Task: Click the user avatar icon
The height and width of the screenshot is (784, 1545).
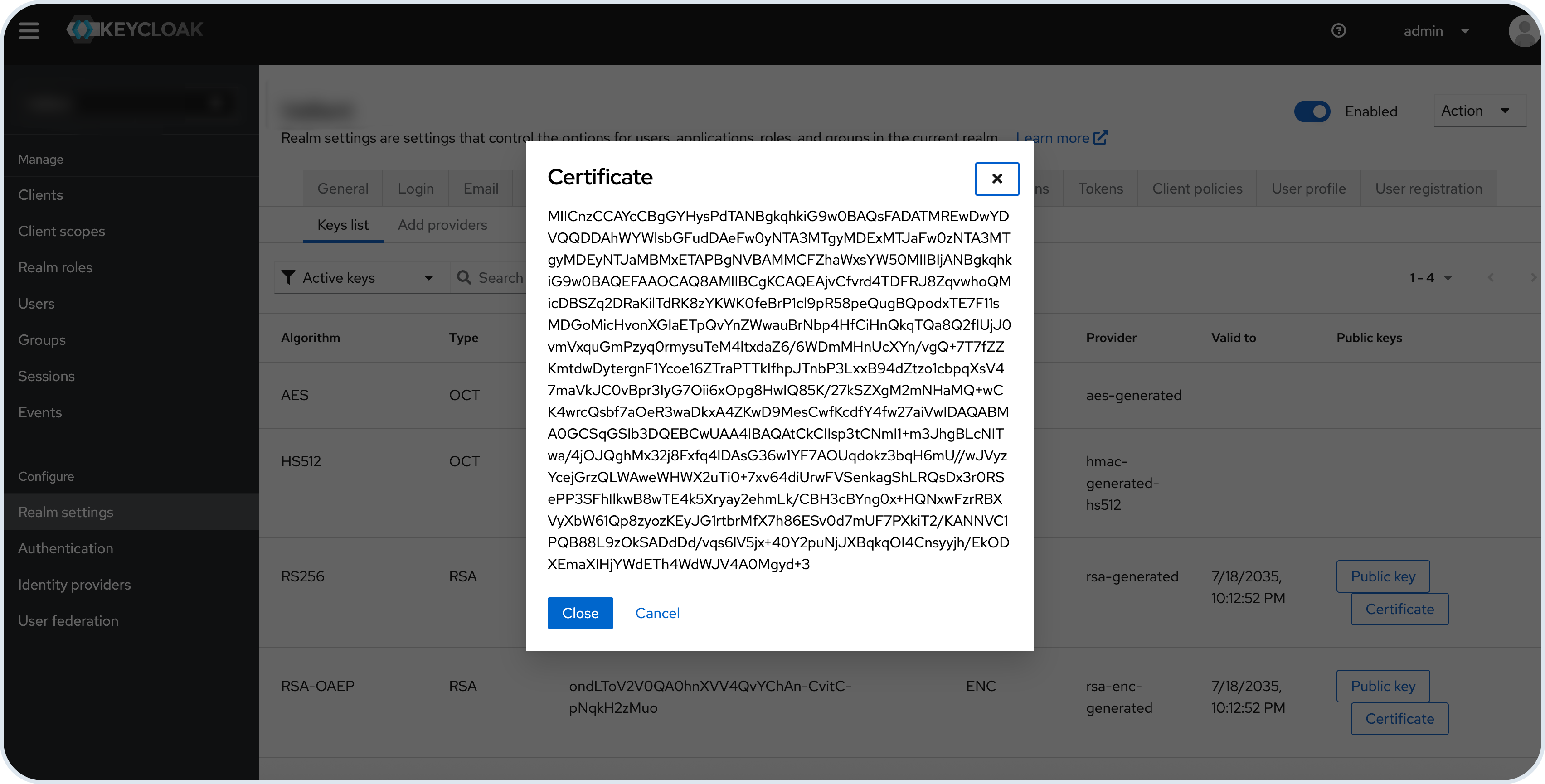Action: point(1523,30)
